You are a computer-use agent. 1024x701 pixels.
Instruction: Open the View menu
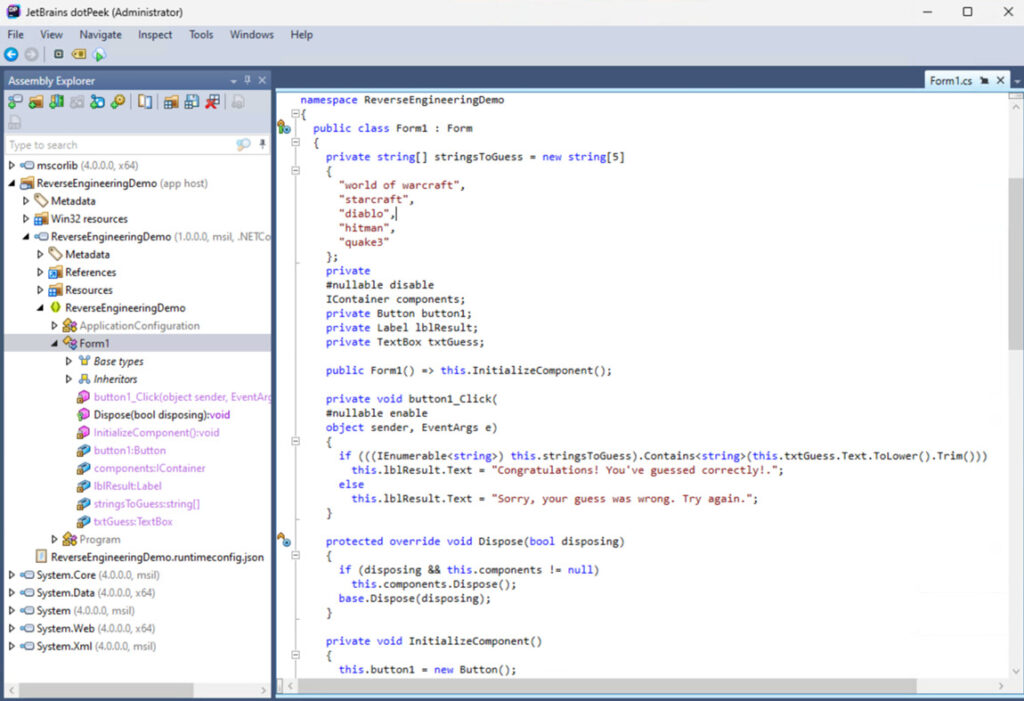[x=52, y=35]
